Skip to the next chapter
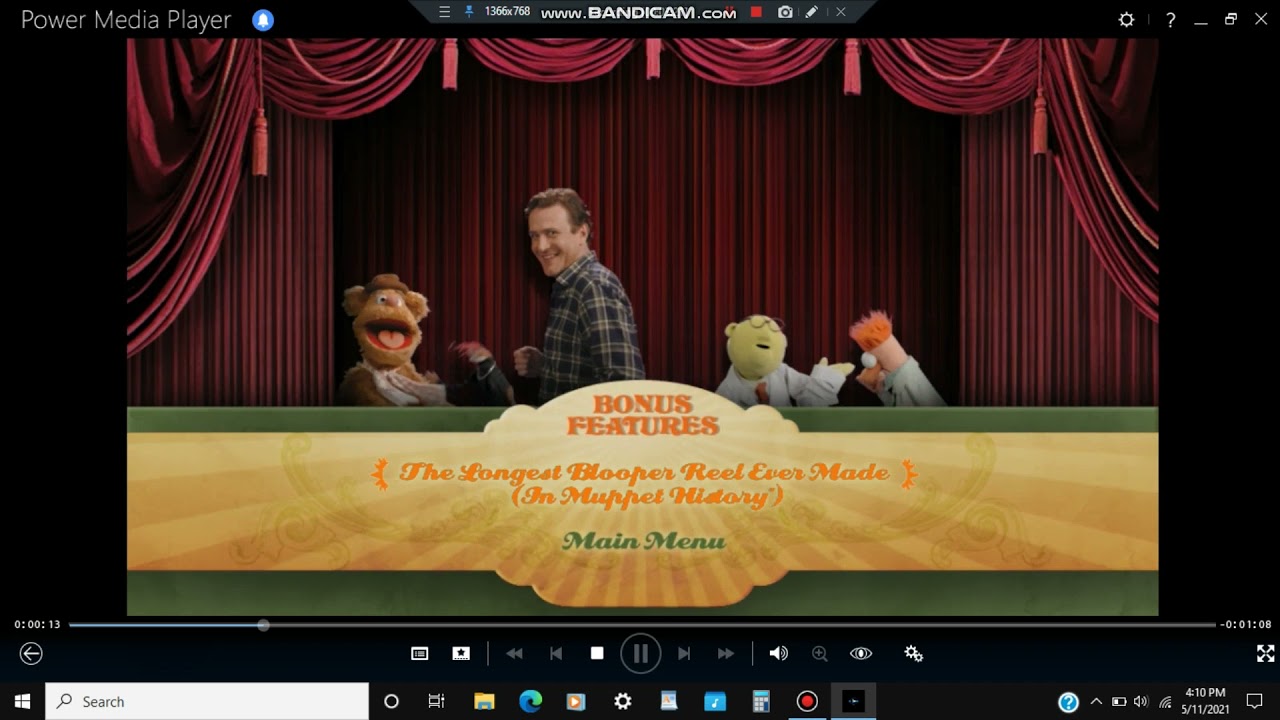The height and width of the screenshot is (720, 1280). point(684,653)
